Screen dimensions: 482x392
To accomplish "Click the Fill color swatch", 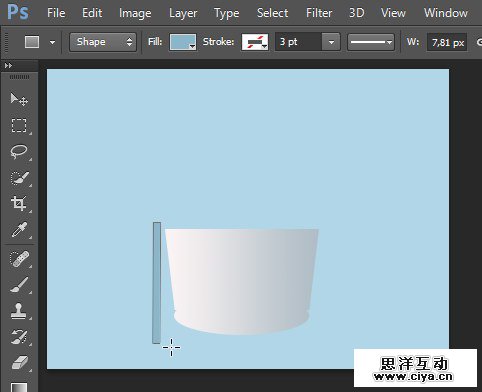I will tap(183, 42).
